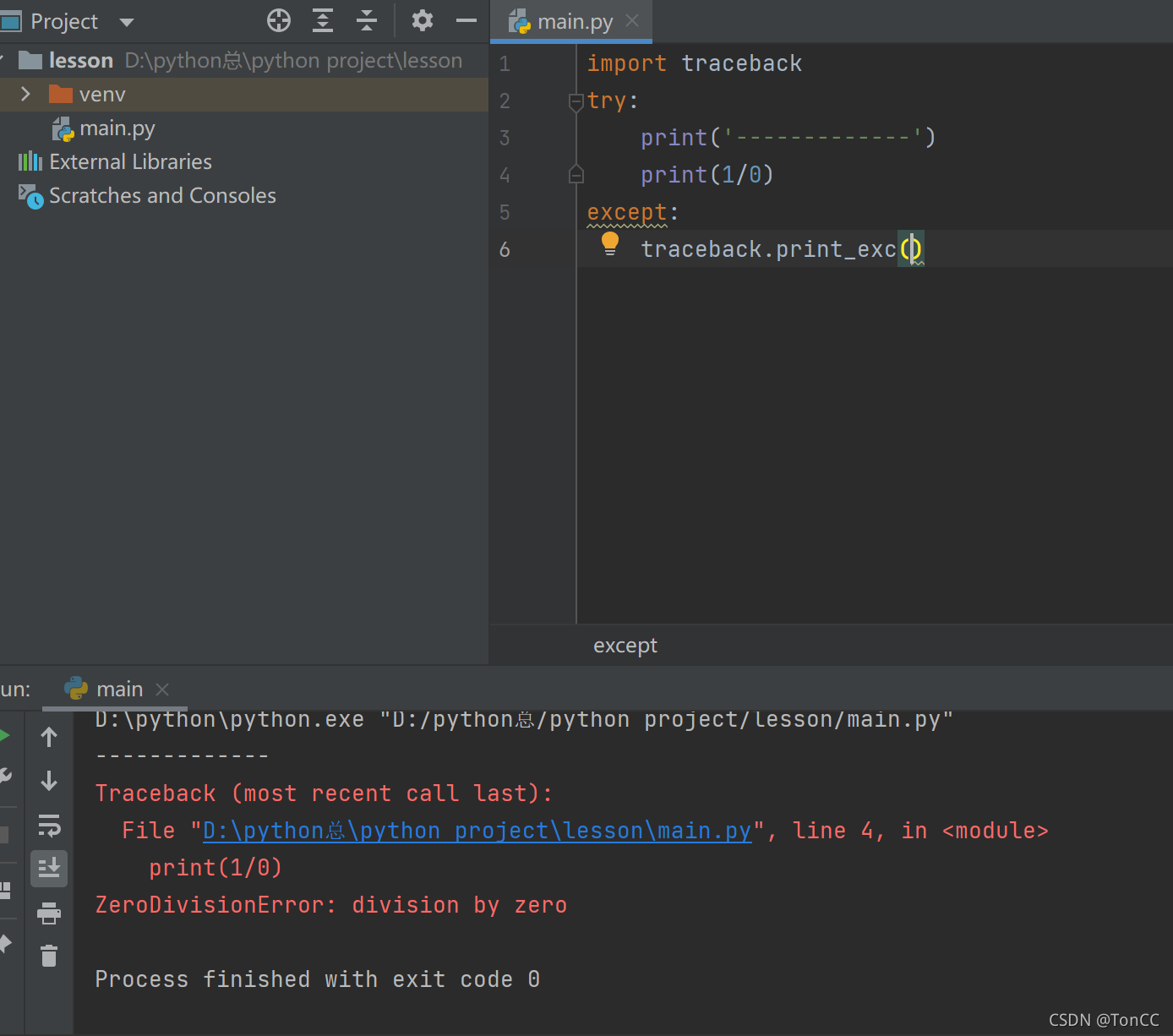Viewport: 1173px width, 1036px height.
Task: Toggle scroll to end in the console
Action: pyautogui.click(x=49, y=869)
